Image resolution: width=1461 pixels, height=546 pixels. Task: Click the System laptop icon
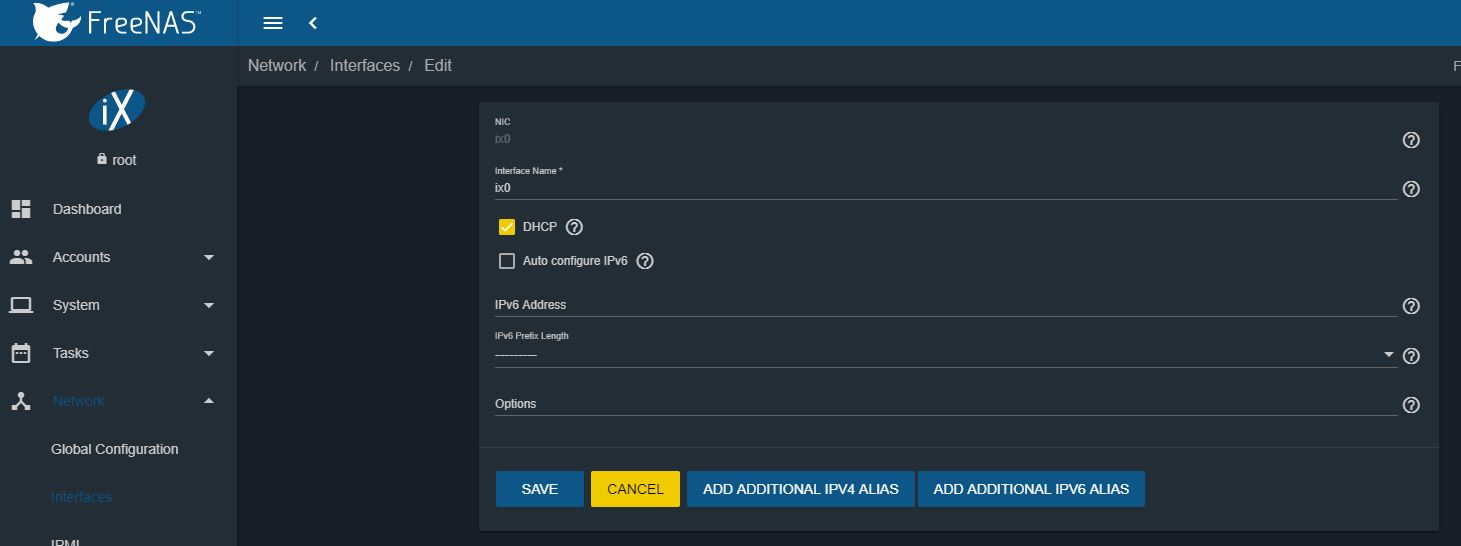pyautogui.click(x=21, y=305)
